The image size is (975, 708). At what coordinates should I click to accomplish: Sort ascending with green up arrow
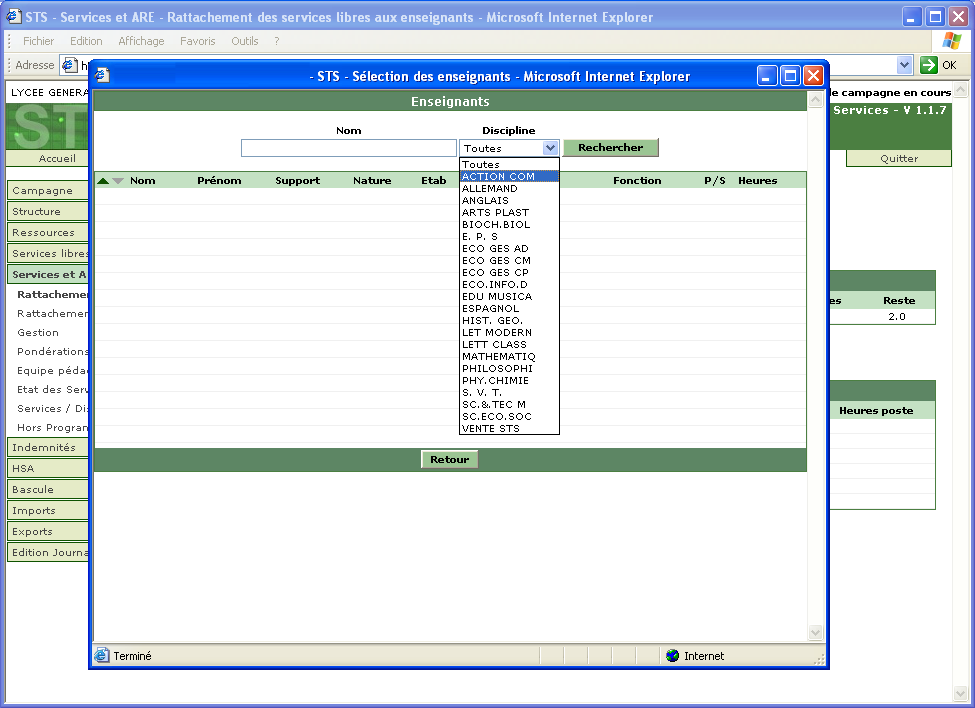103,181
